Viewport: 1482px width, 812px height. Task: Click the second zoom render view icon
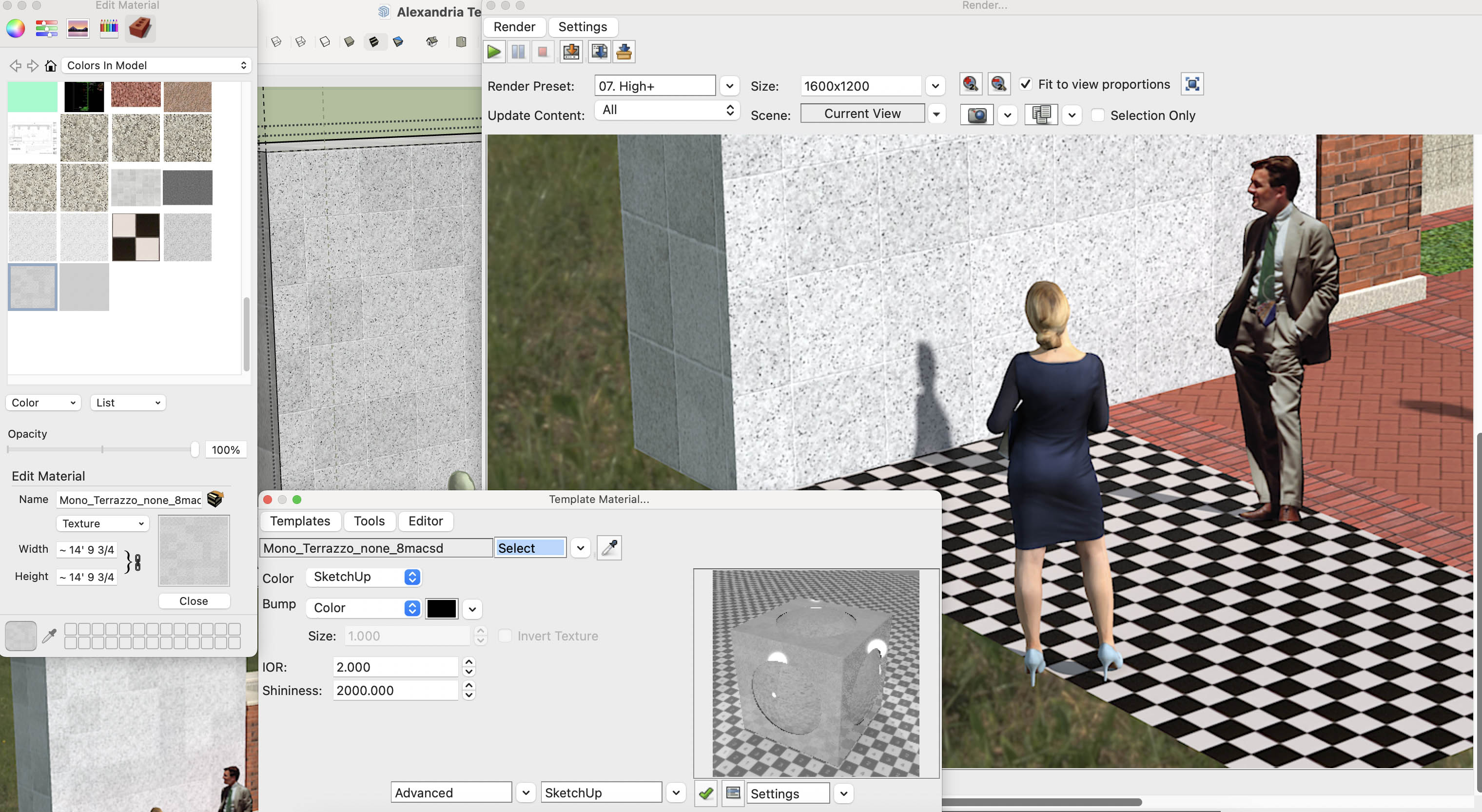pyautogui.click(x=999, y=84)
